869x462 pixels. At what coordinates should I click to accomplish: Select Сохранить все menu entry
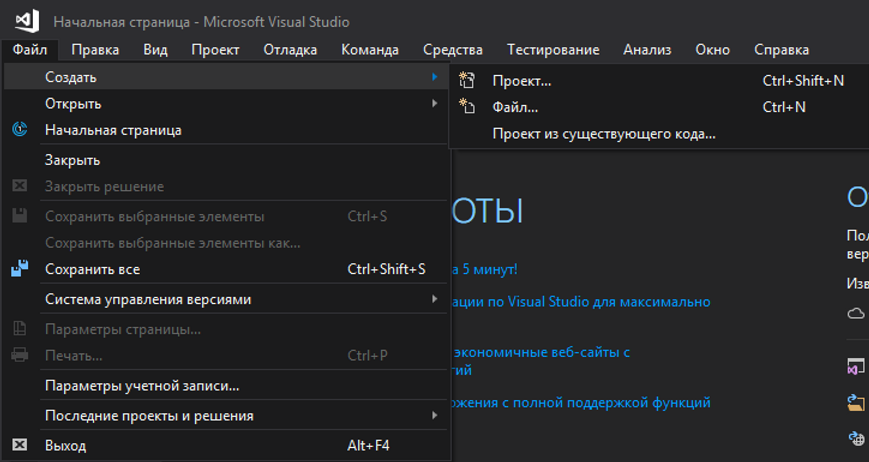point(226,269)
